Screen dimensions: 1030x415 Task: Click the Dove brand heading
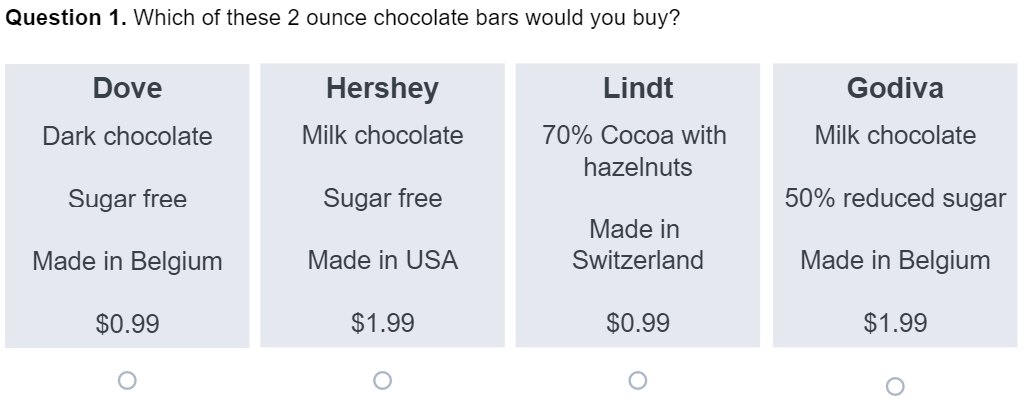point(127,88)
